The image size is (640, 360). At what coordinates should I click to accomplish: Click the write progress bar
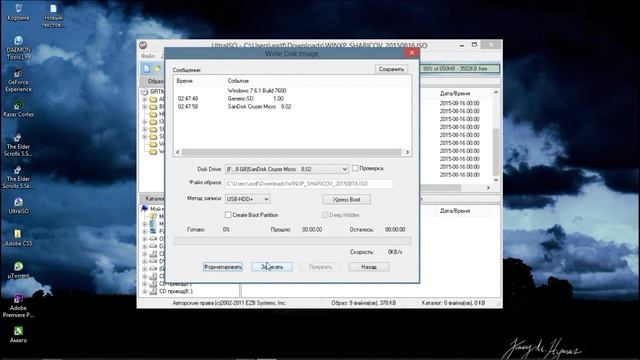[x=292, y=241]
